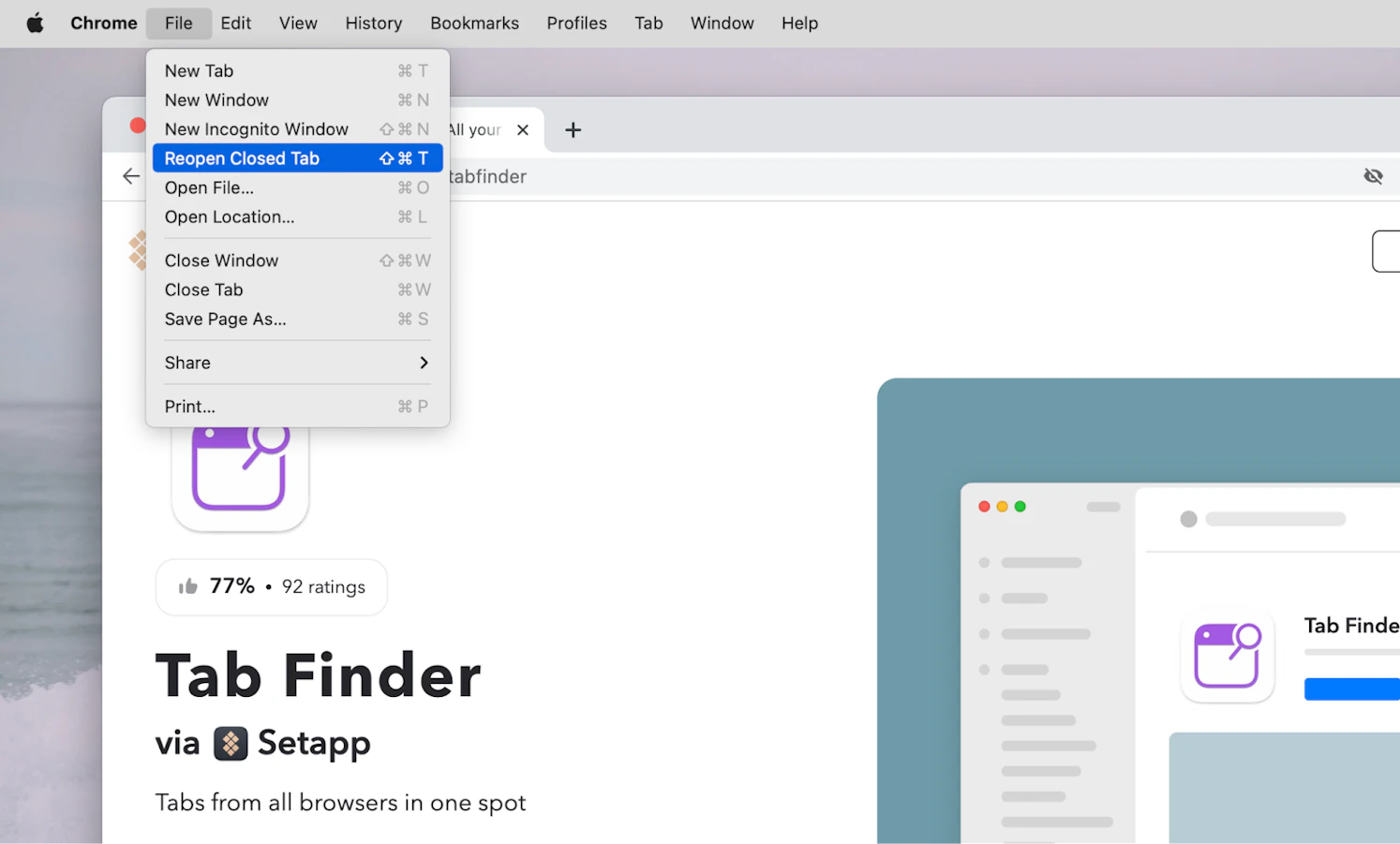Choose New Tab from File menu

[298, 70]
